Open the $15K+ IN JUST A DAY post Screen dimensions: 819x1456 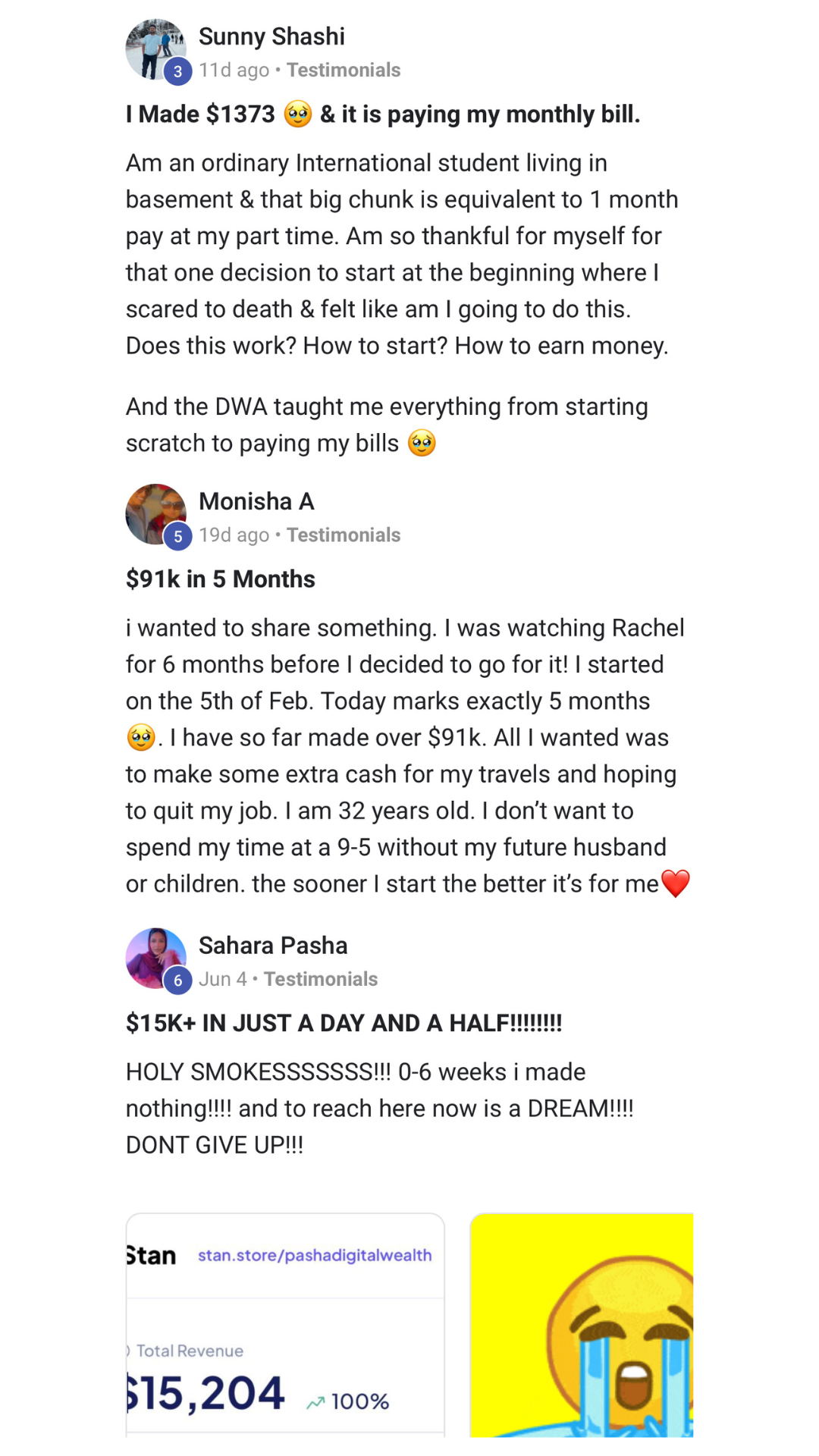pos(344,1024)
